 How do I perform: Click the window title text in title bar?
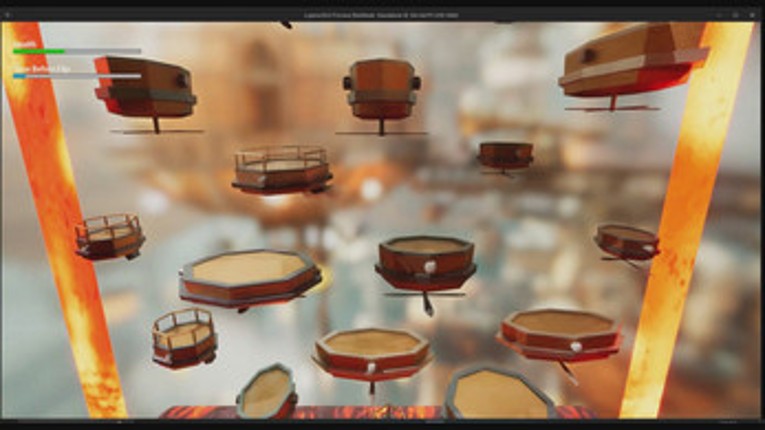pos(381,15)
